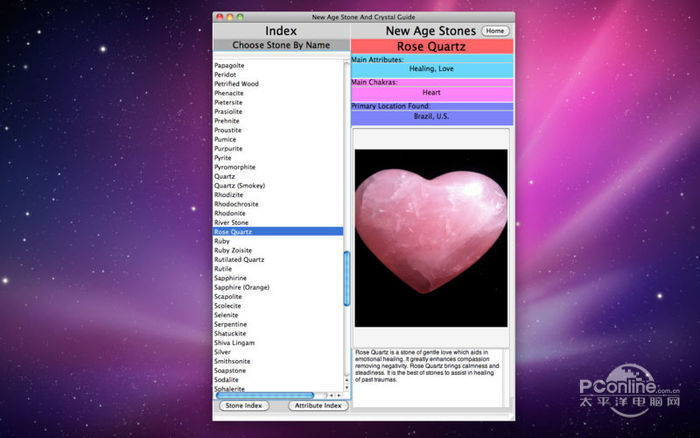Screen dimensions: 700x438
Task: Click the stone list scroll up arrow
Action: 347,379
